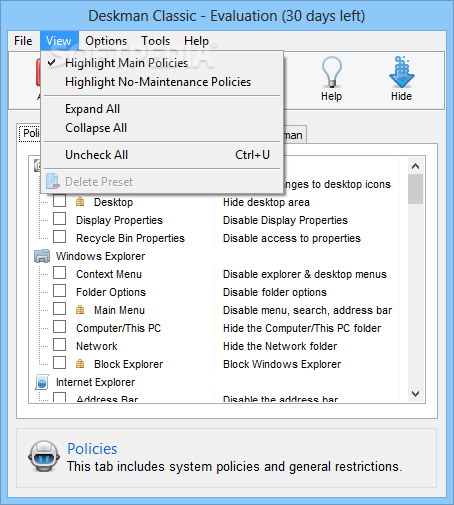Click the scrollbar down arrow
The image size is (454, 505).
pyautogui.click(x=415, y=394)
